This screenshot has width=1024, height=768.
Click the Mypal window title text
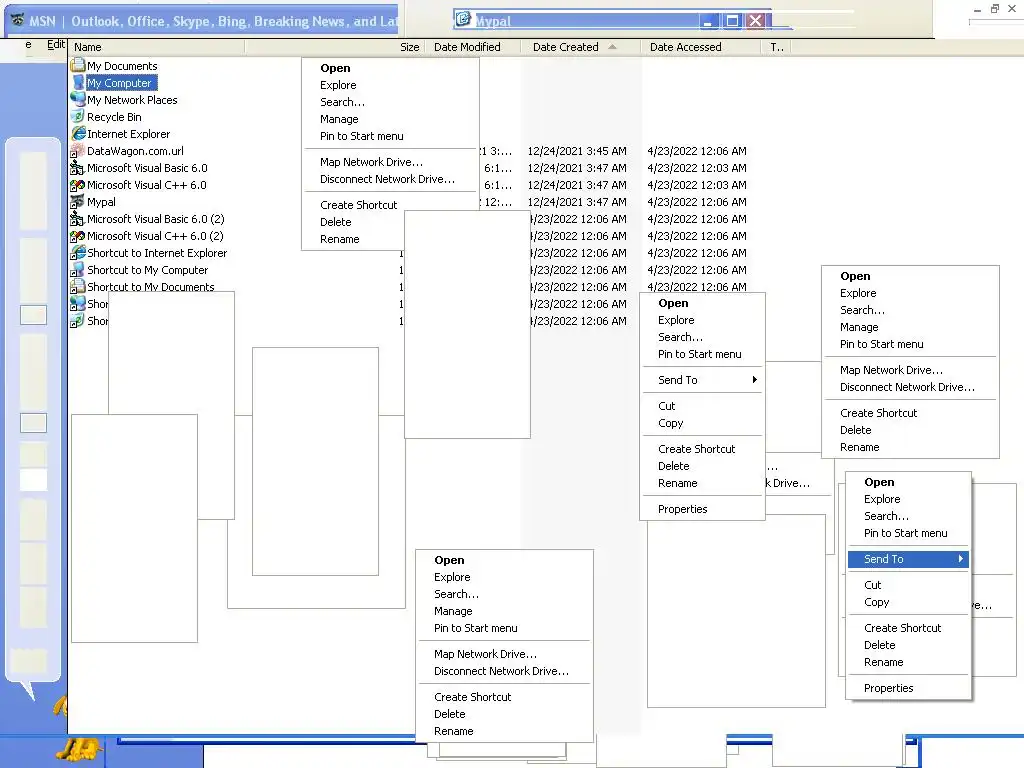(493, 21)
